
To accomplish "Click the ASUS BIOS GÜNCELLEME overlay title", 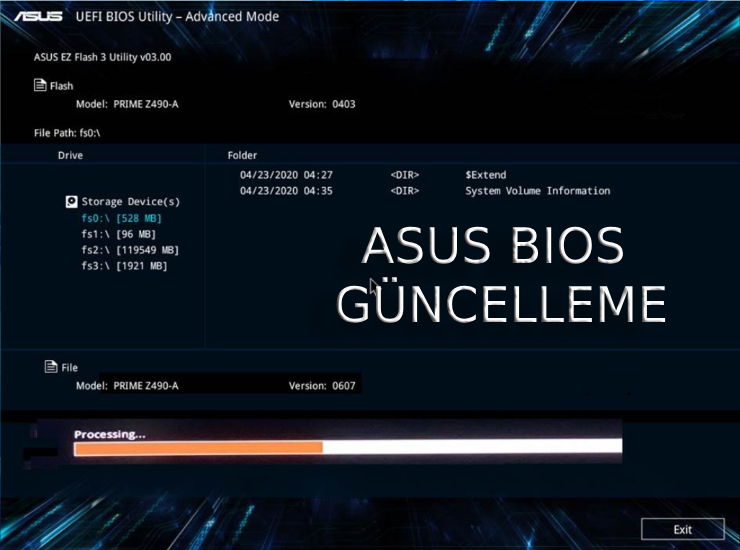I will (500, 275).
